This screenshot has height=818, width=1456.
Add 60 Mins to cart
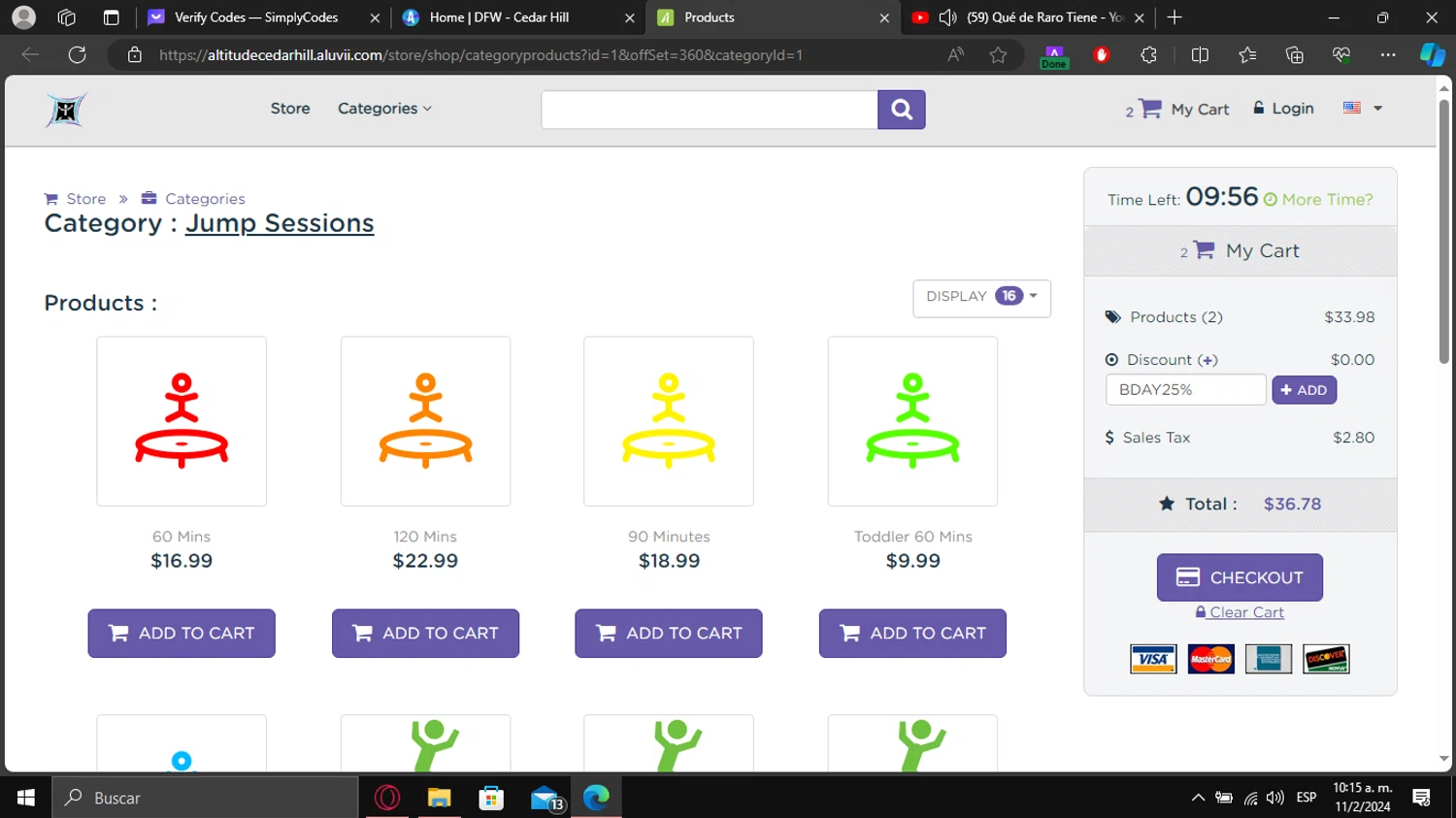click(182, 633)
